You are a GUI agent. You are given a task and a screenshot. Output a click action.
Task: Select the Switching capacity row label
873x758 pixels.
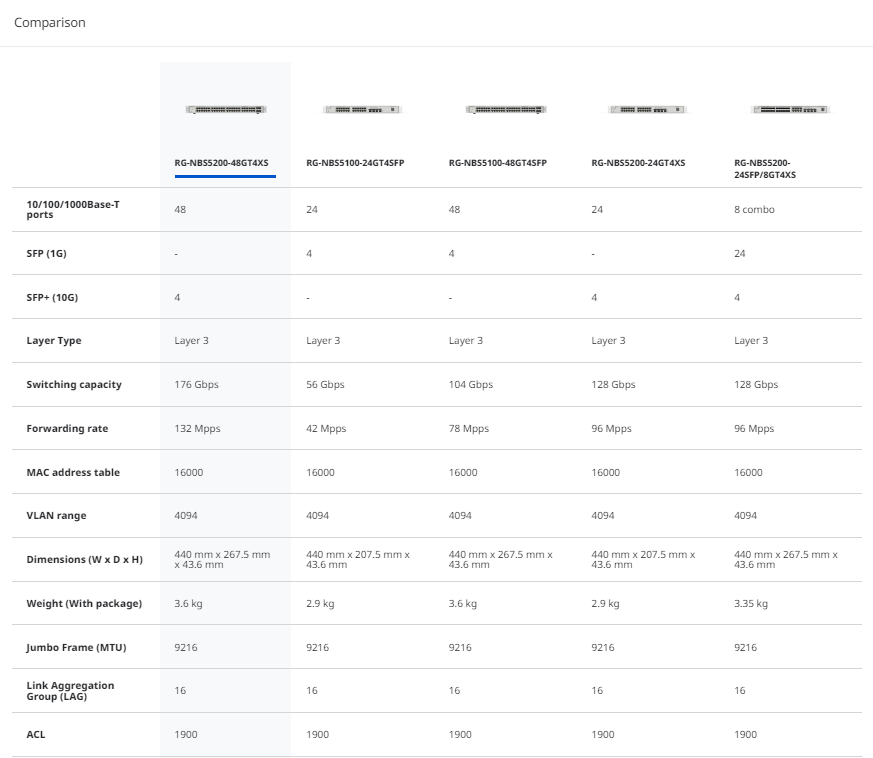[x=73, y=385]
